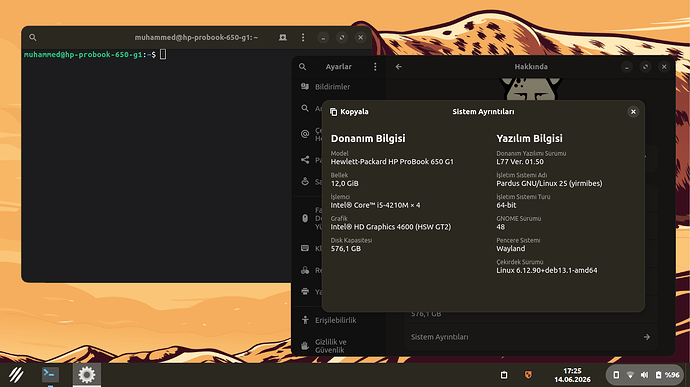
Task: Click the Erişilebilirlik accessibility icon
Action: tap(305, 320)
